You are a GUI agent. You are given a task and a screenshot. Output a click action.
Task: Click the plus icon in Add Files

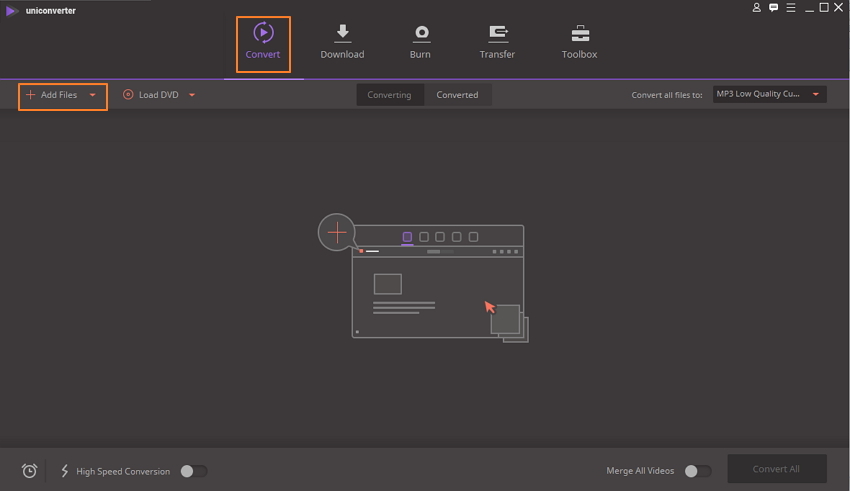(x=30, y=95)
